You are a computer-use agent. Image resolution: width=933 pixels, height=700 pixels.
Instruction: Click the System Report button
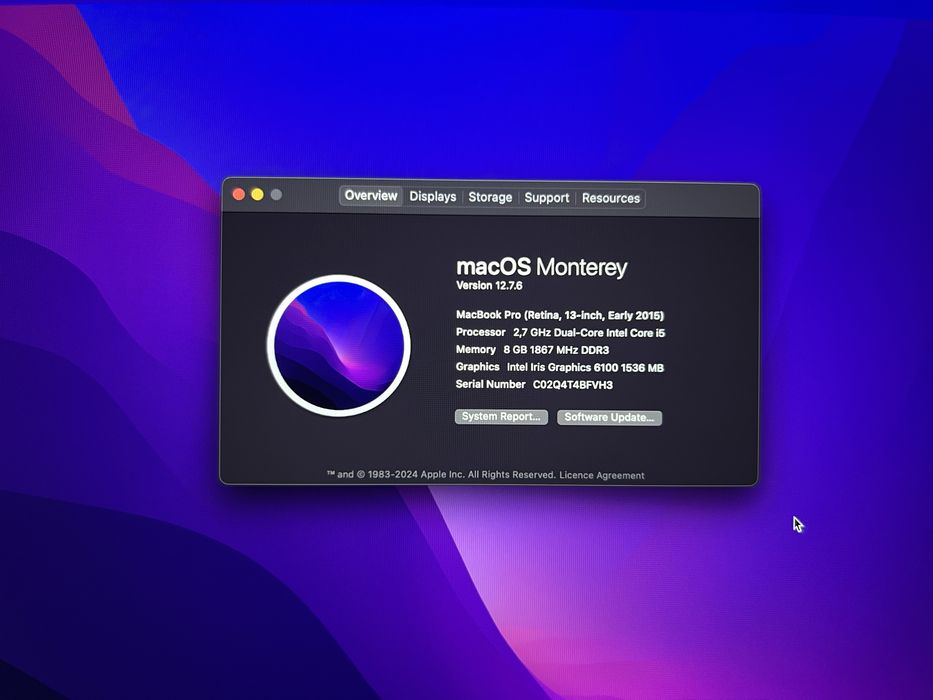[501, 417]
